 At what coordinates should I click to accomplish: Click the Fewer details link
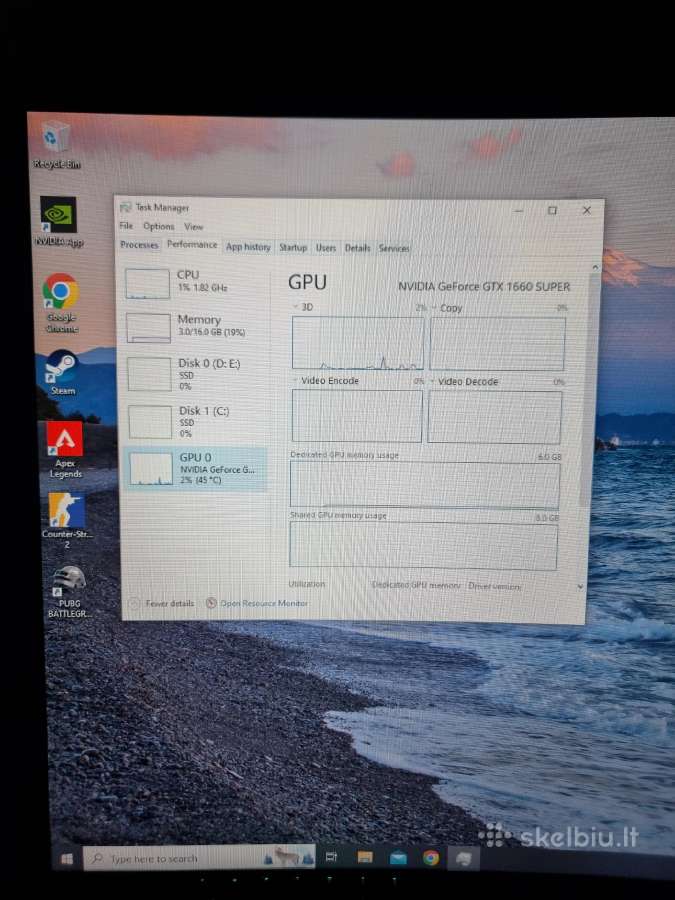pyautogui.click(x=170, y=603)
